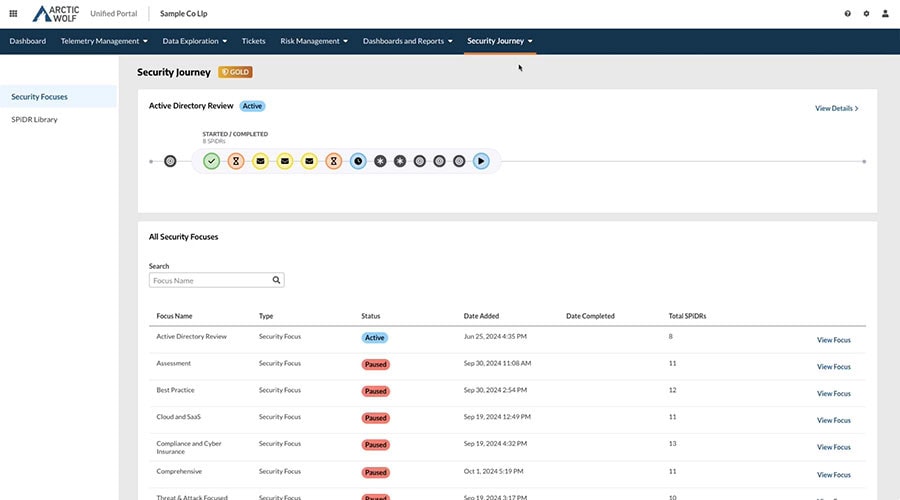Click the Active badge beside Active Directory Review heading
The width and height of the screenshot is (900, 500).
tap(252, 106)
